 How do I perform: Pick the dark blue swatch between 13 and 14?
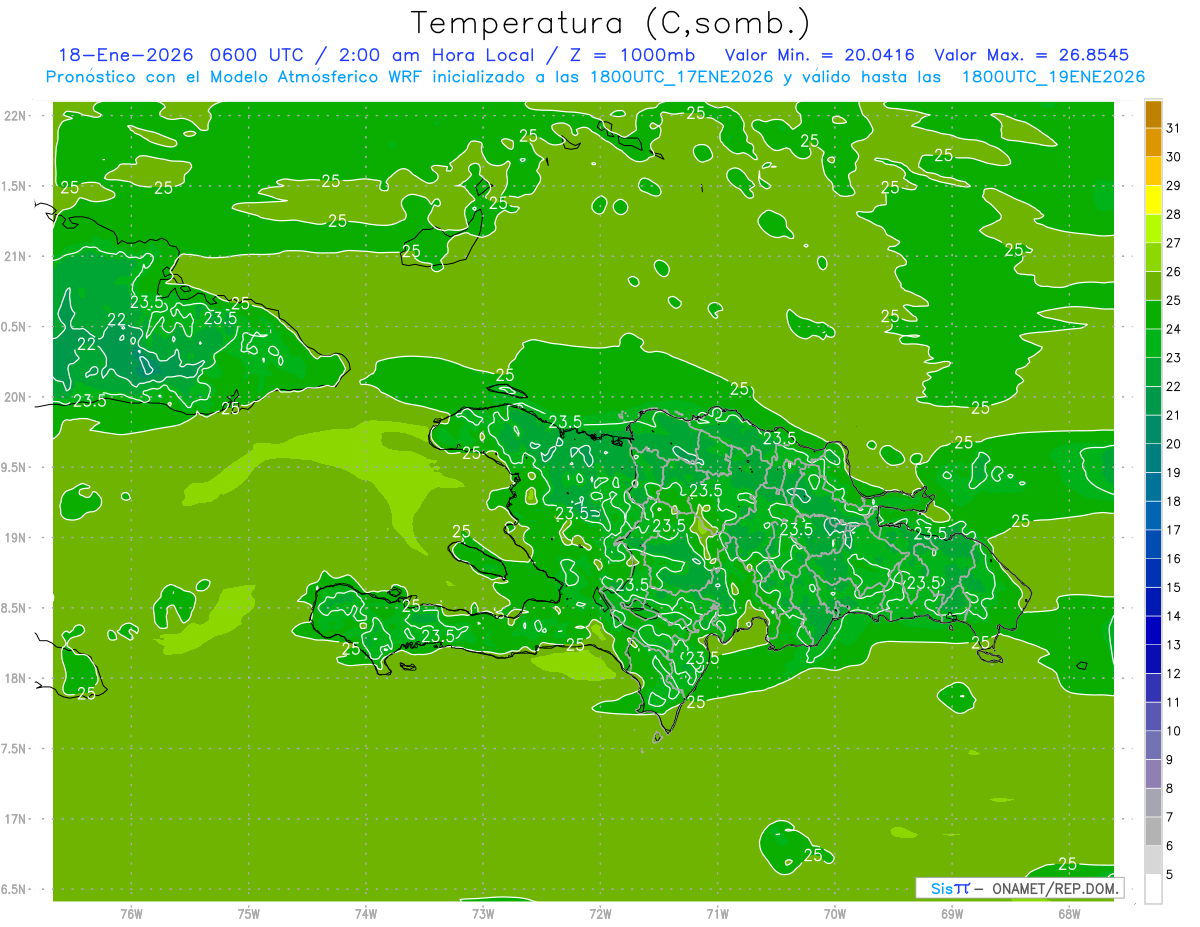tap(1153, 630)
